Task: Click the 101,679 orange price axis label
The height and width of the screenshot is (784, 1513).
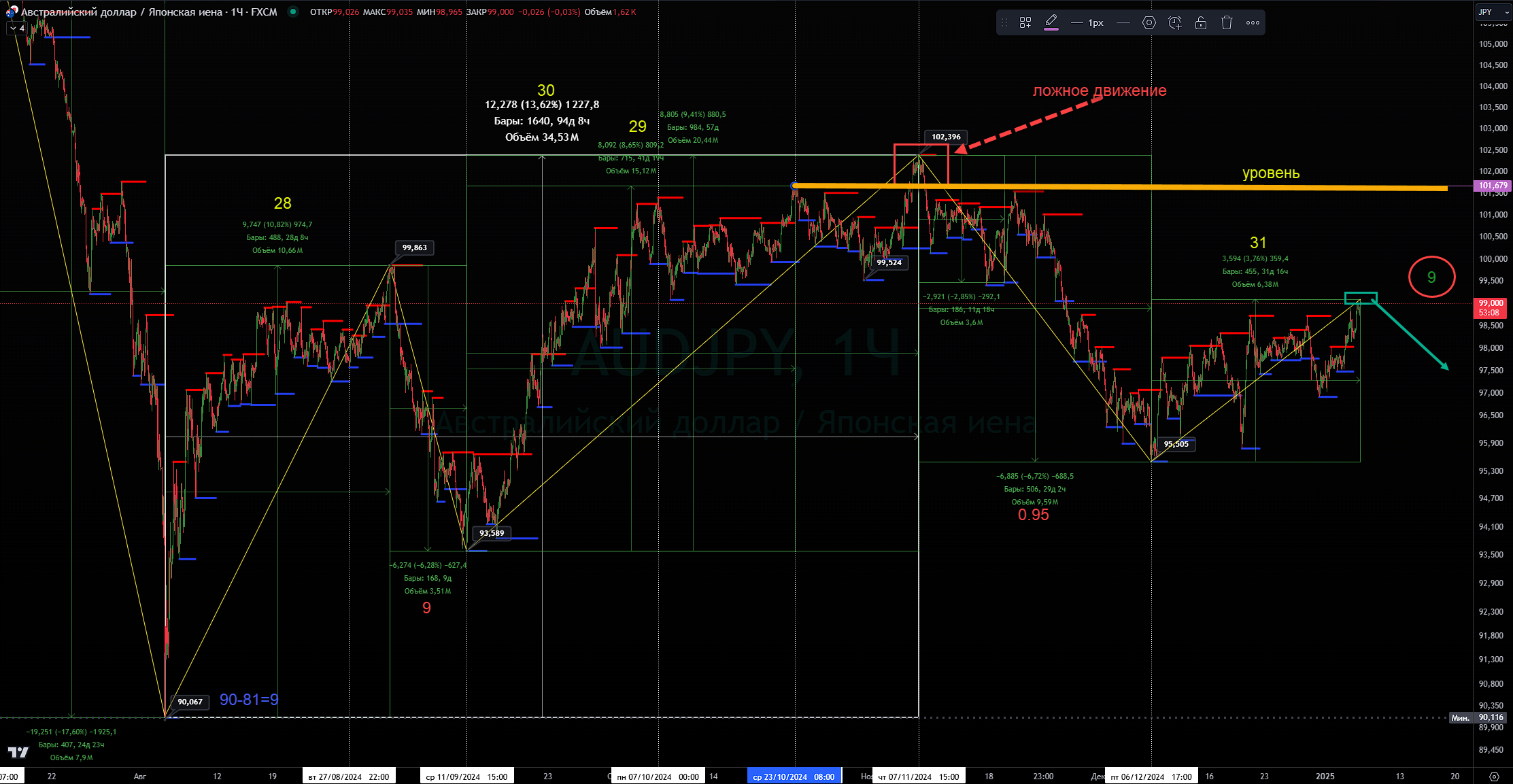Action: (x=1492, y=185)
